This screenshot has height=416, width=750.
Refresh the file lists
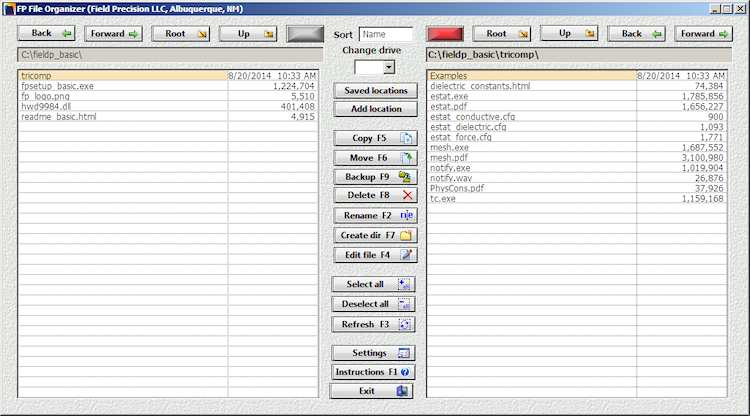[x=373, y=324]
